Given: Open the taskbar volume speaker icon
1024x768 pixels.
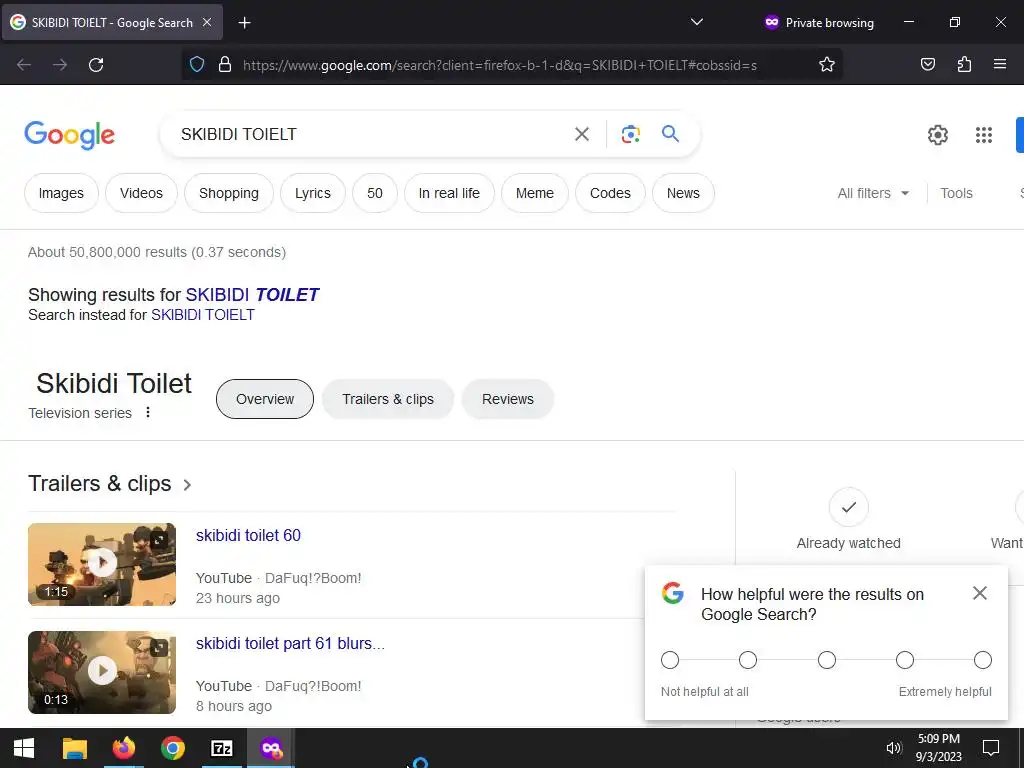Looking at the screenshot, I should click(x=893, y=748).
